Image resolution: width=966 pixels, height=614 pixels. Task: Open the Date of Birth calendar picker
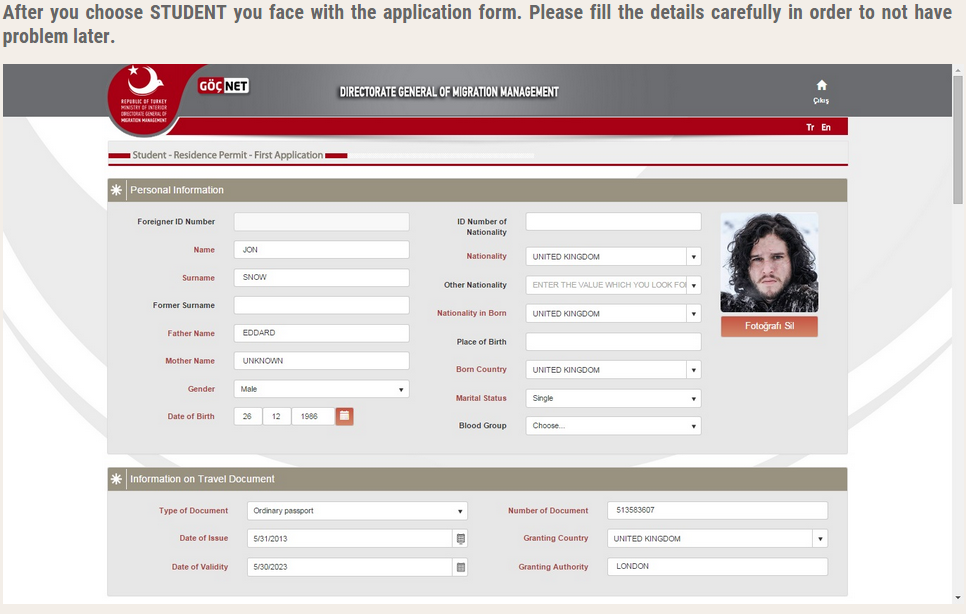[x=344, y=416]
